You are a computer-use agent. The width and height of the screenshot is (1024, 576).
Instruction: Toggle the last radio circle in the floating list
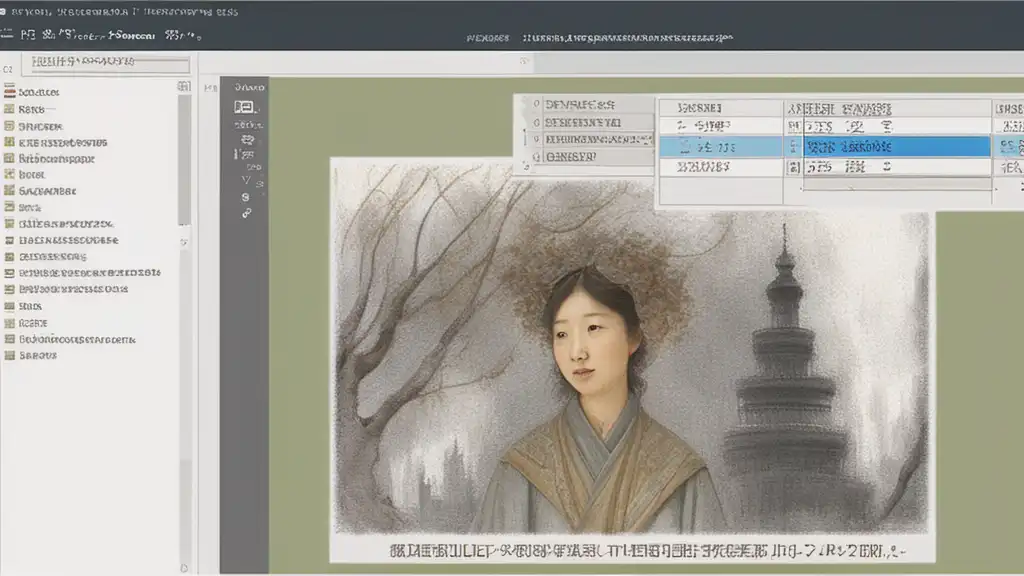point(537,157)
